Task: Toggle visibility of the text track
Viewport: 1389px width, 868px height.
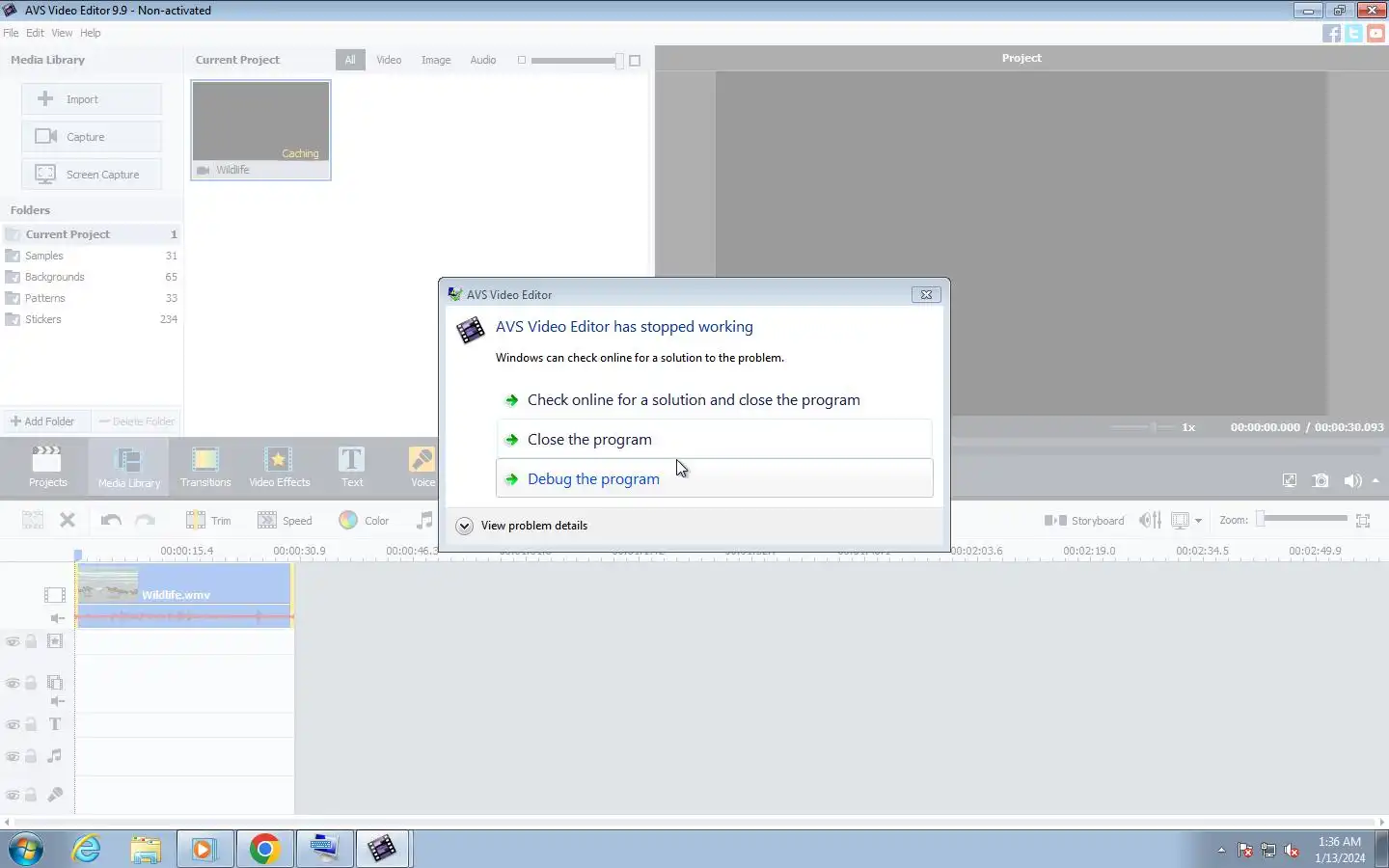Action: [13, 725]
